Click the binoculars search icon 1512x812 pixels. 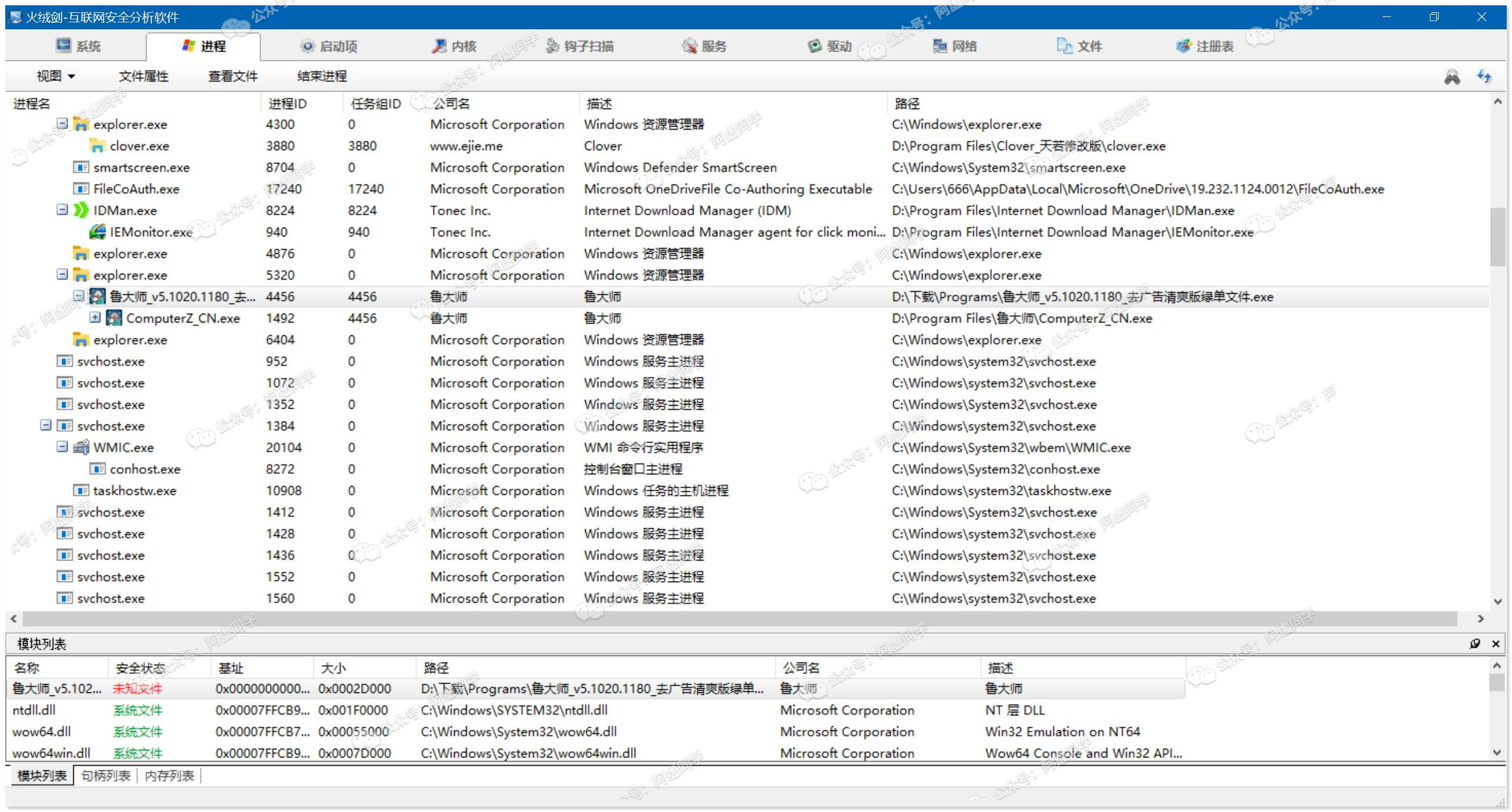pos(1452,76)
